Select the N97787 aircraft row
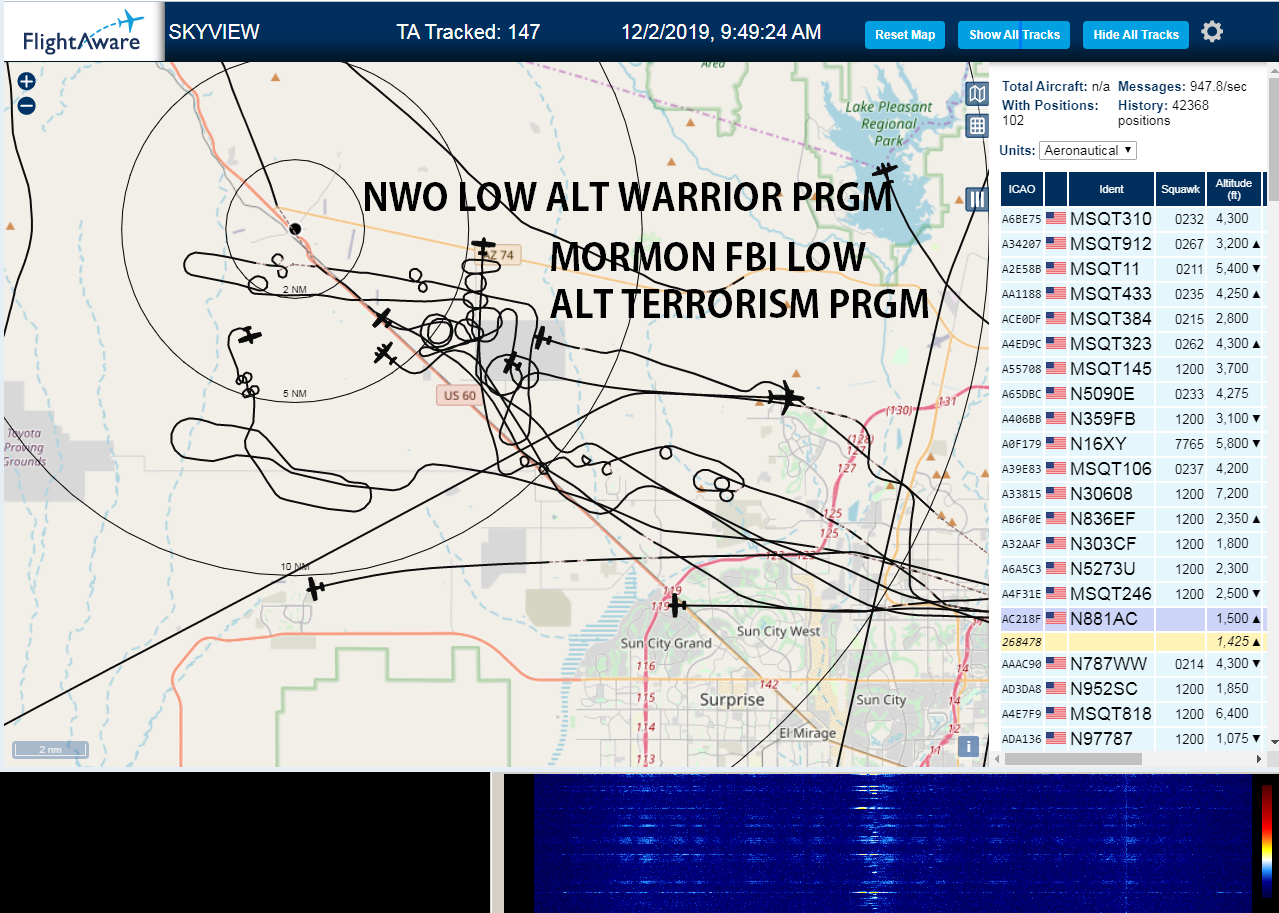 click(x=1134, y=738)
